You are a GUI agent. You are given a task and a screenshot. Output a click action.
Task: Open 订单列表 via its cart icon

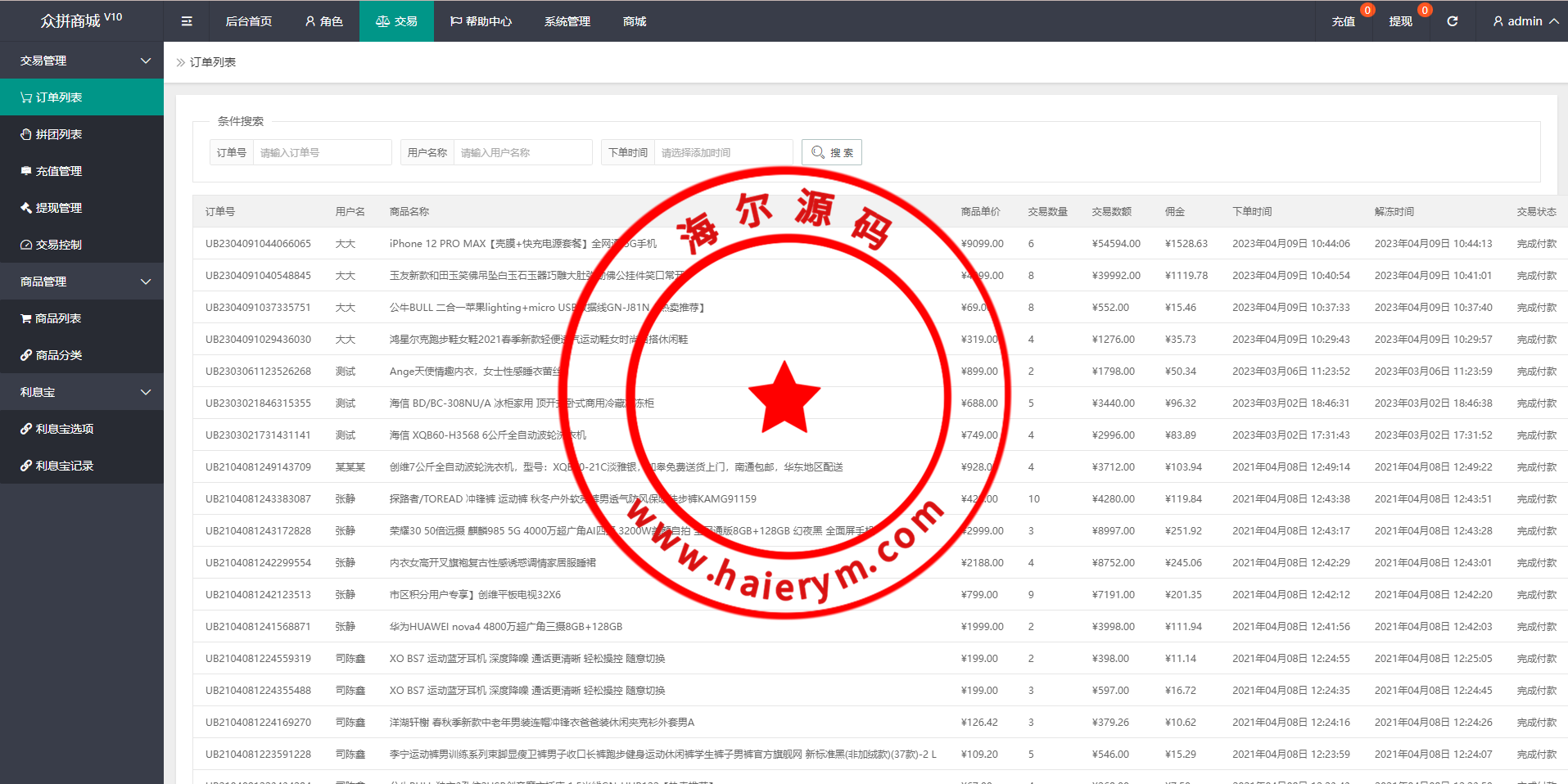[26, 98]
